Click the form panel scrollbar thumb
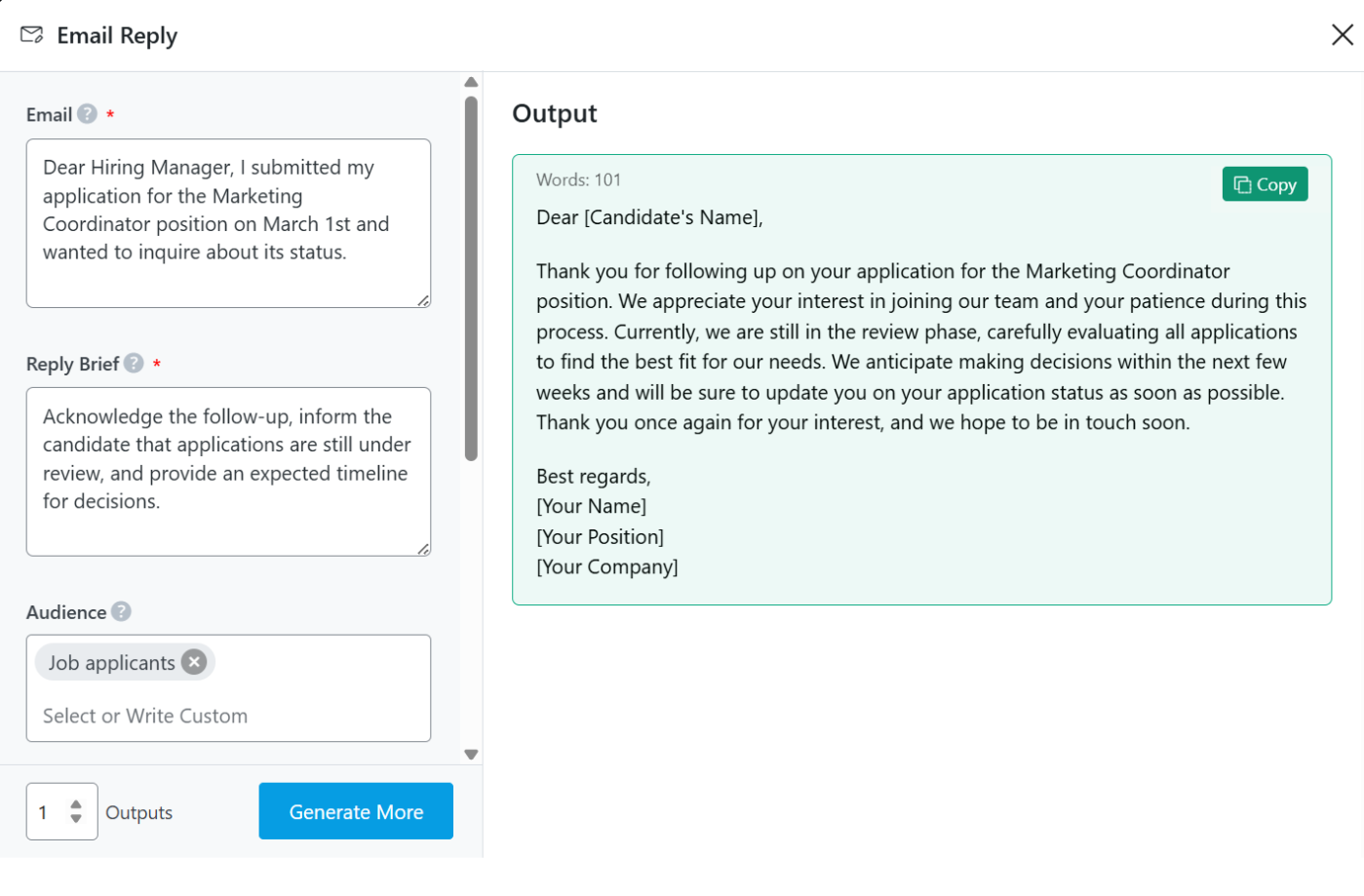Screen dimensions: 1364x896 [x=471, y=278]
